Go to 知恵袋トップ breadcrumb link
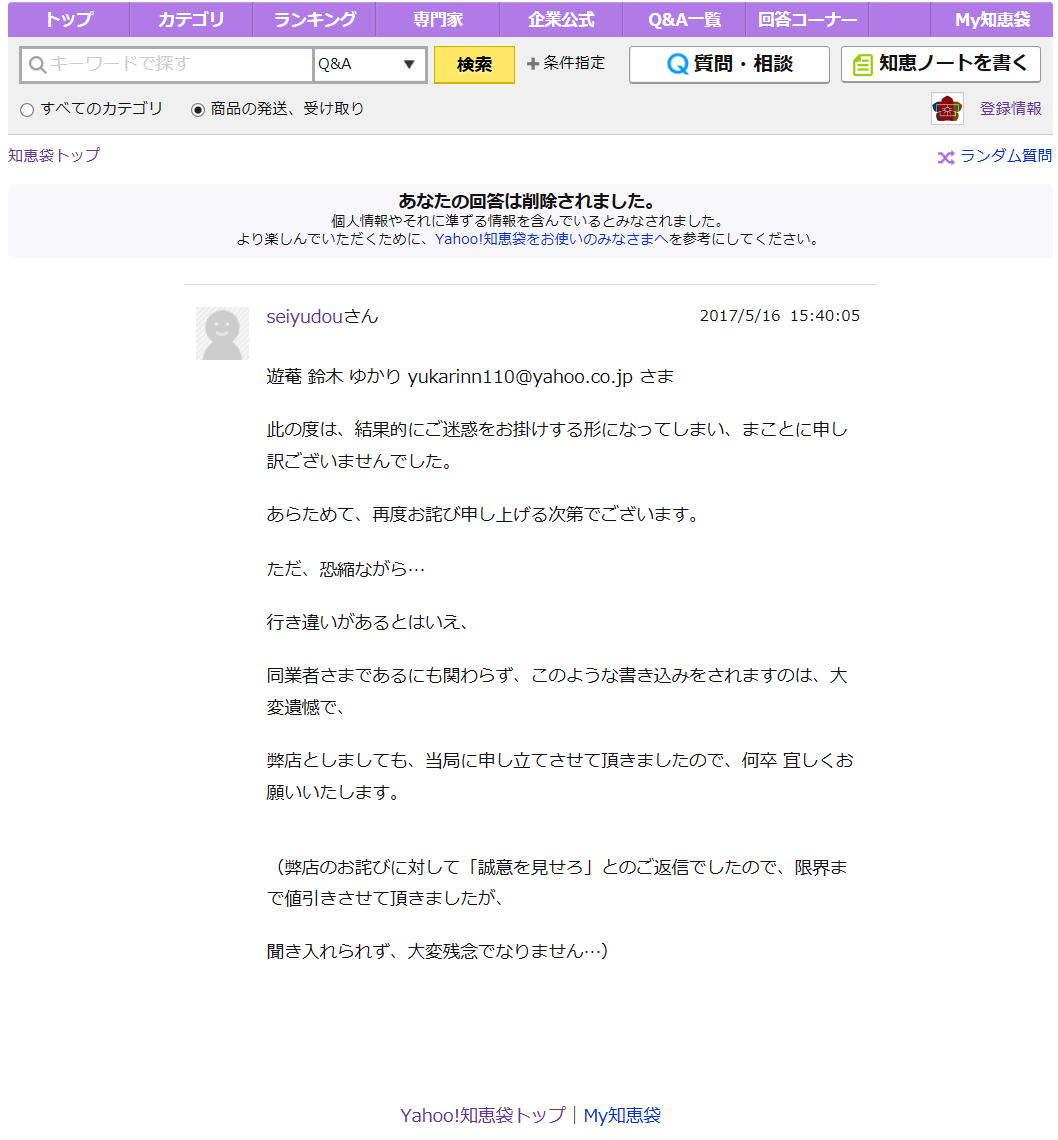Viewport: 1058px width, 1140px height. (54, 155)
